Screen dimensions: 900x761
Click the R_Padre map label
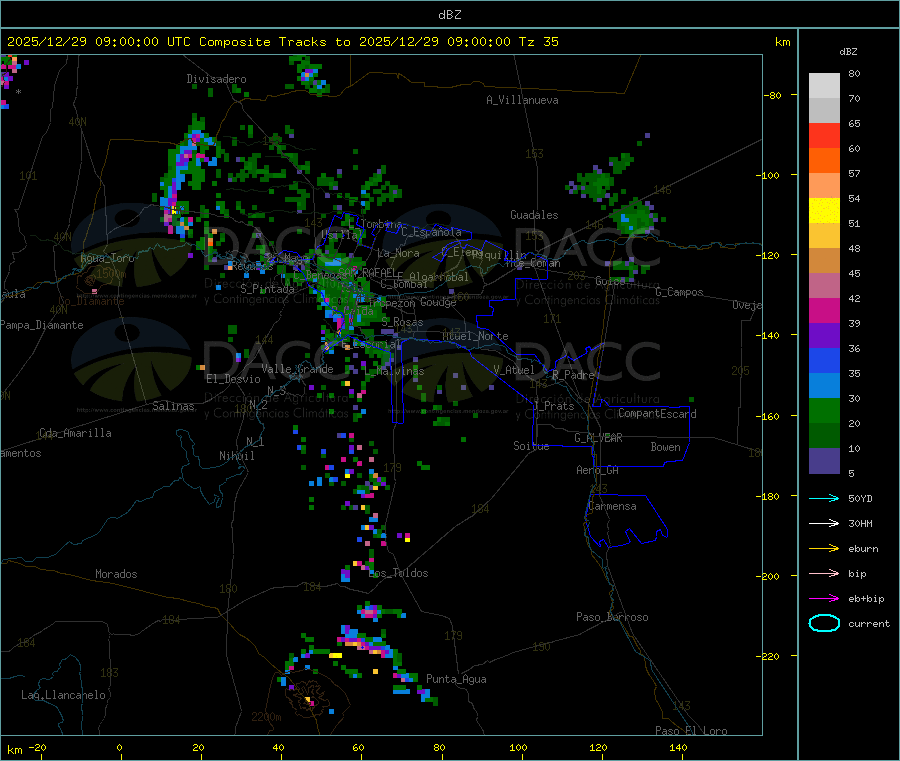click(573, 375)
